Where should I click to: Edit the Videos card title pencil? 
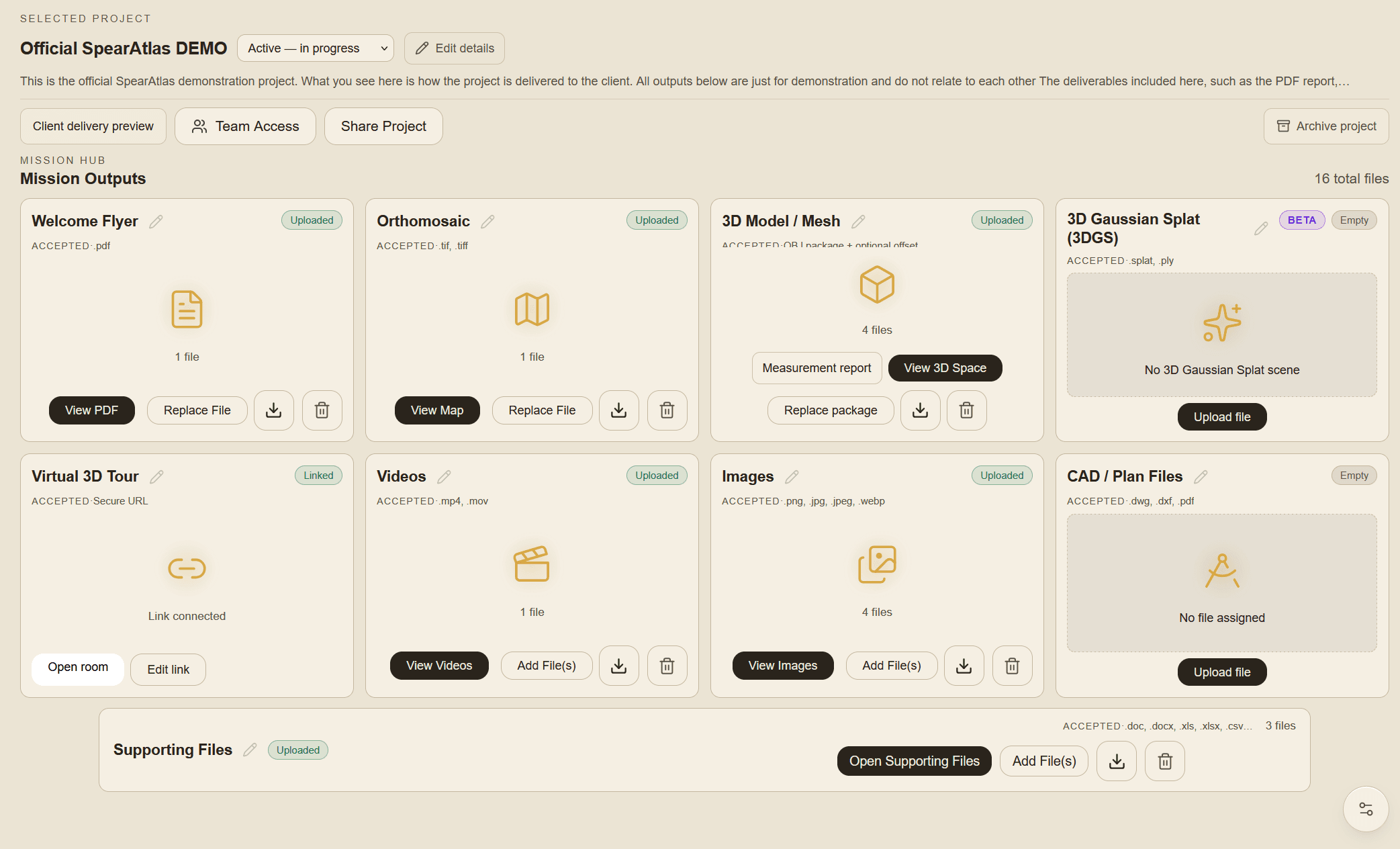(x=444, y=477)
